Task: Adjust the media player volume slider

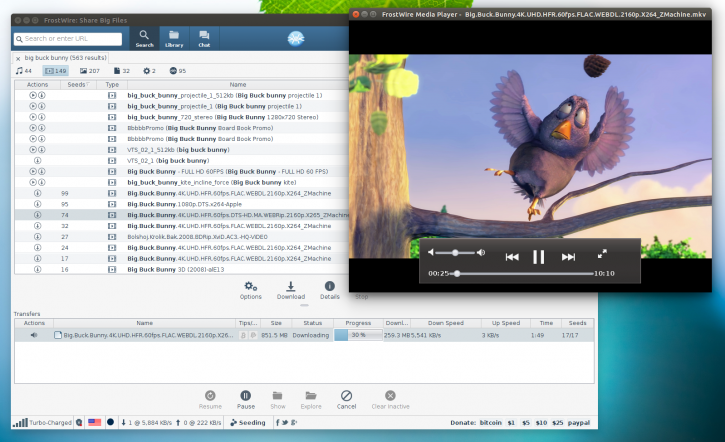Action: pos(455,253)
